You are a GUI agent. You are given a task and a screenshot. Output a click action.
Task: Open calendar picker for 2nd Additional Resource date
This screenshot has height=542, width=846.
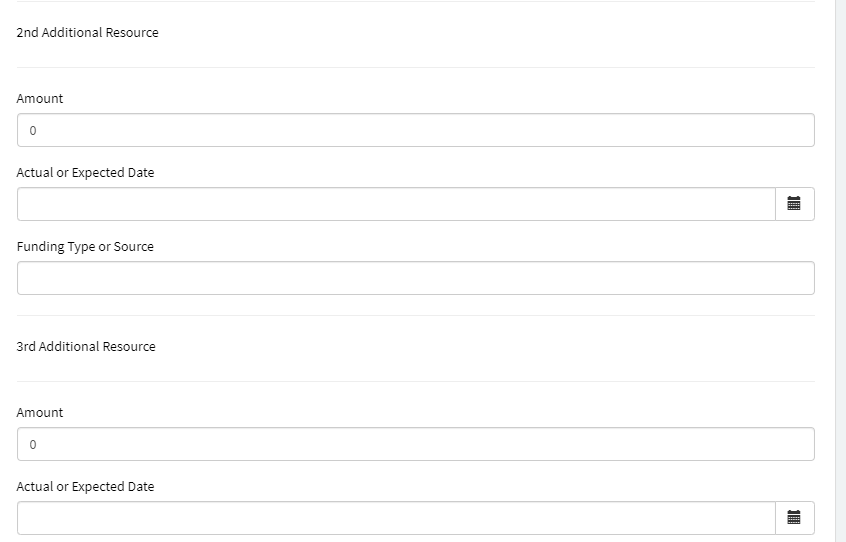794,204
